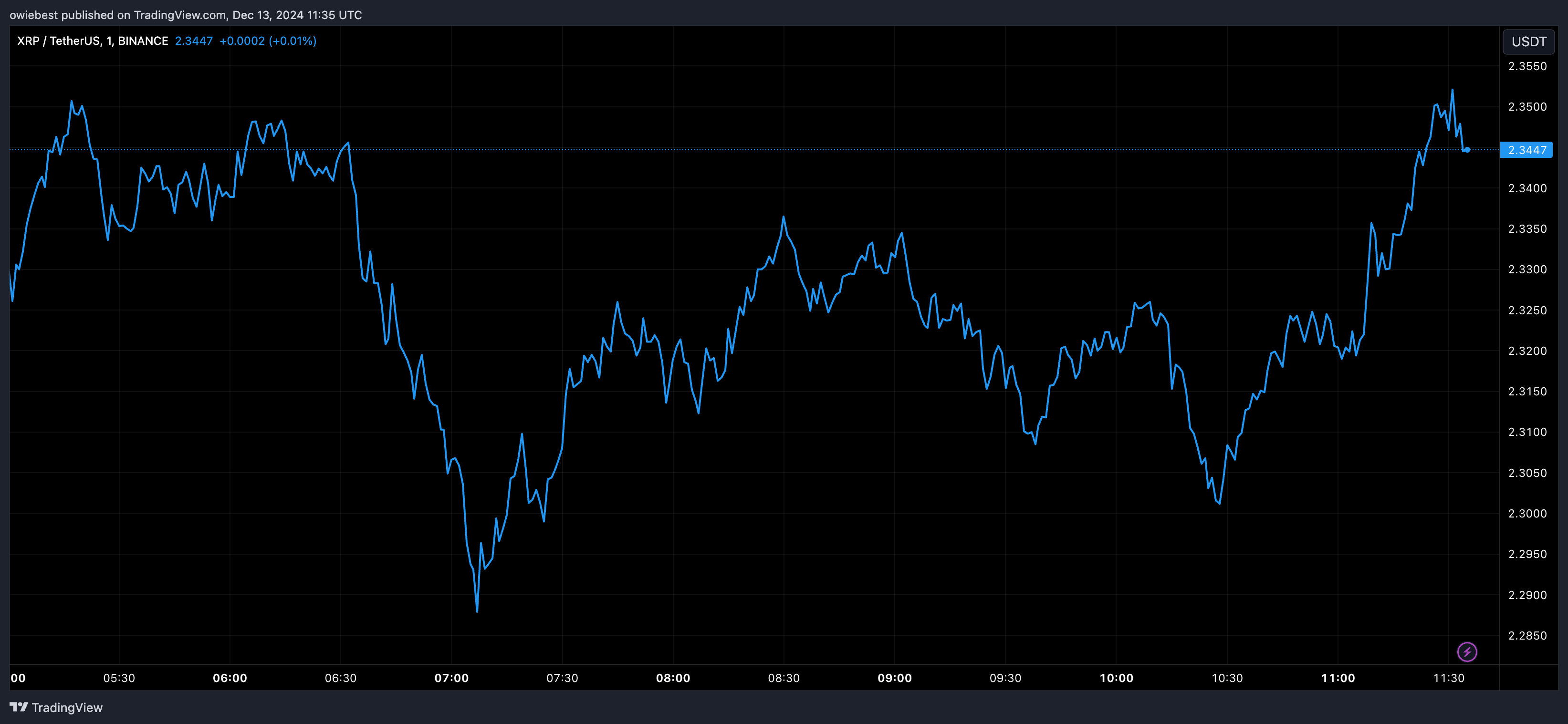This screenshot has height=724, width=1568.
Task: Click the 2.3050 price axis label
Action: tap(1527, 473)
